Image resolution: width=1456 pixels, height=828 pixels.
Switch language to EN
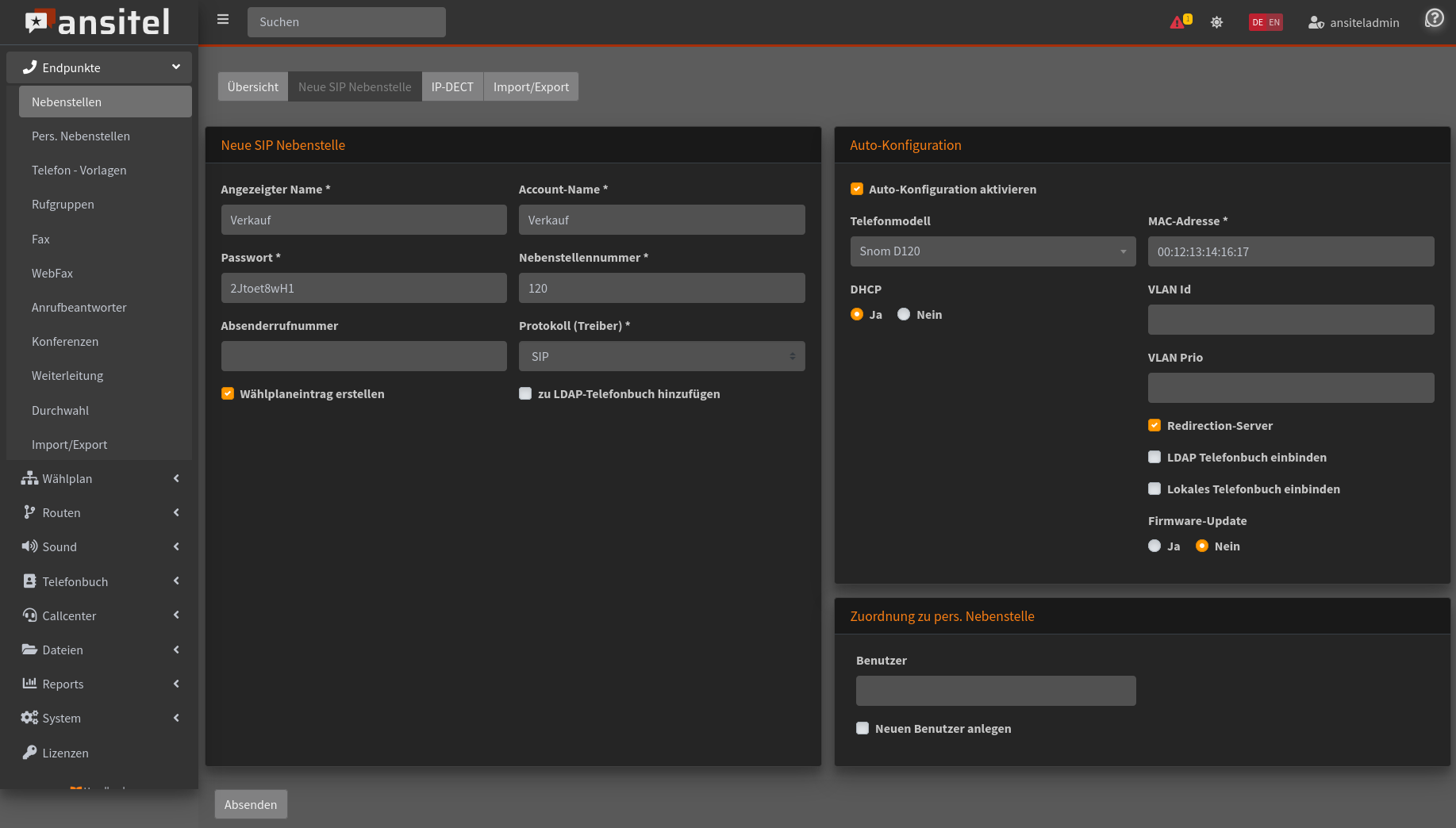point(1274,22)
